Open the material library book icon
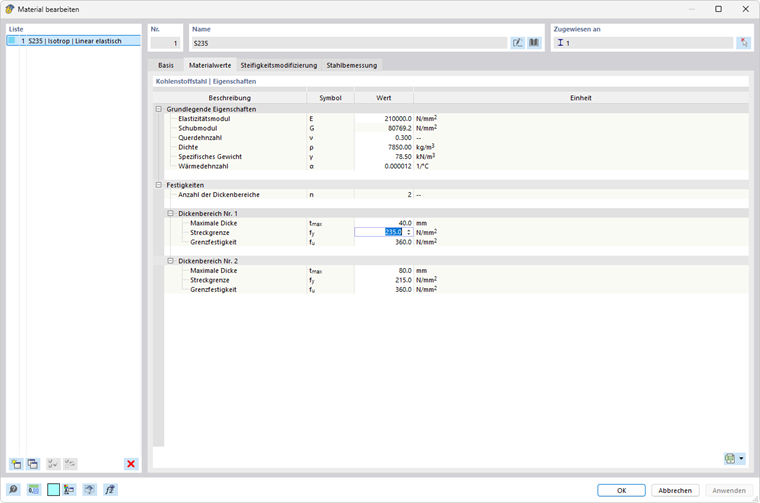760x503 pixels. click(534, 43)
